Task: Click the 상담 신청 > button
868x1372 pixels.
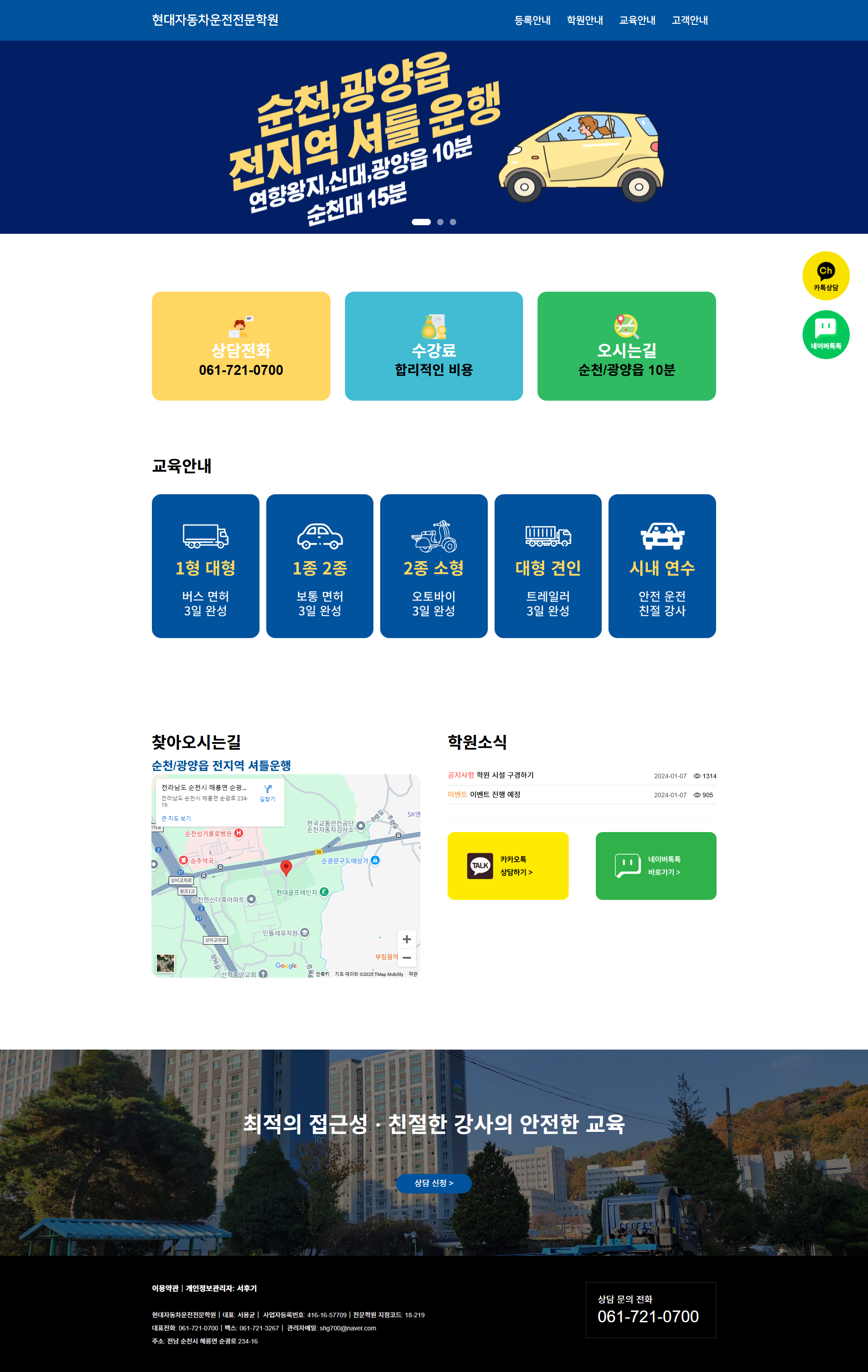Action: (x=434, y=1183)
